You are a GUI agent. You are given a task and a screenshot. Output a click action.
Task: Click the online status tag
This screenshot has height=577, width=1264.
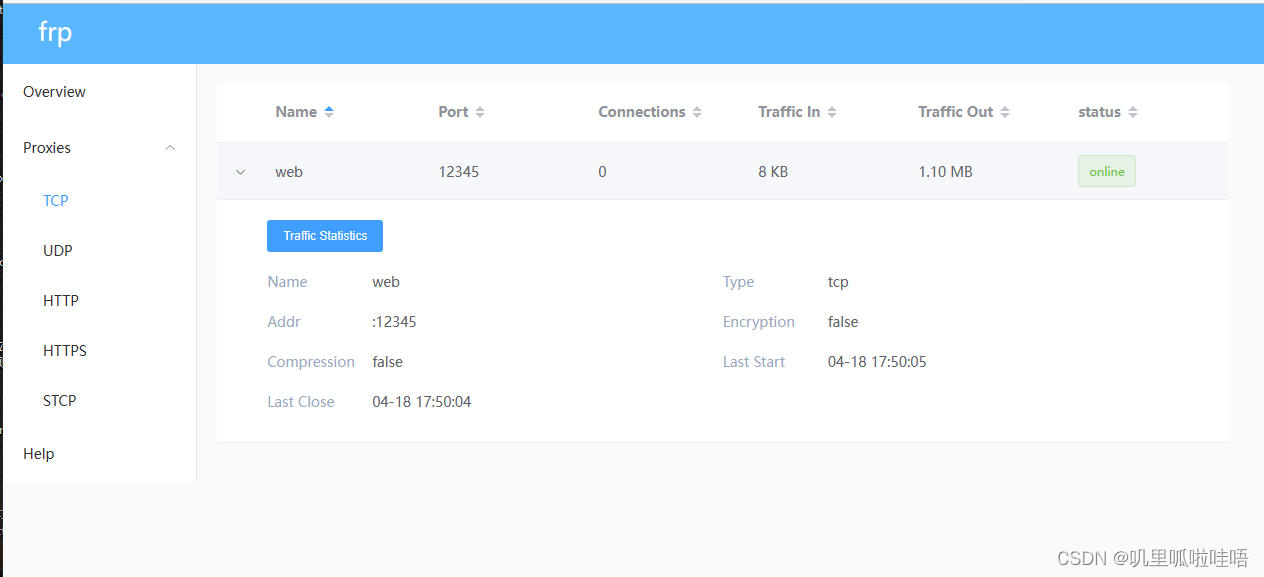(1107, 171)
